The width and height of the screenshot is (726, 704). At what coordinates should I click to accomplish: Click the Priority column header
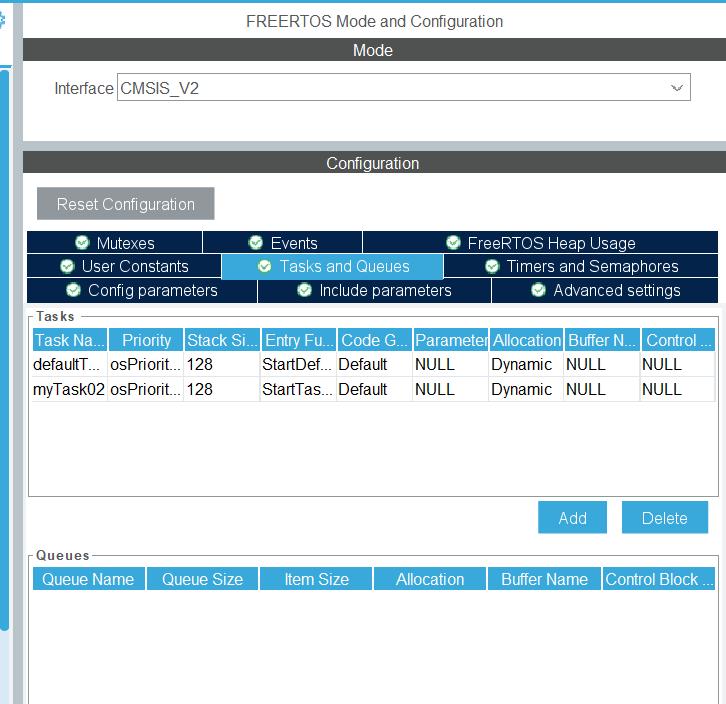point(146,340)
